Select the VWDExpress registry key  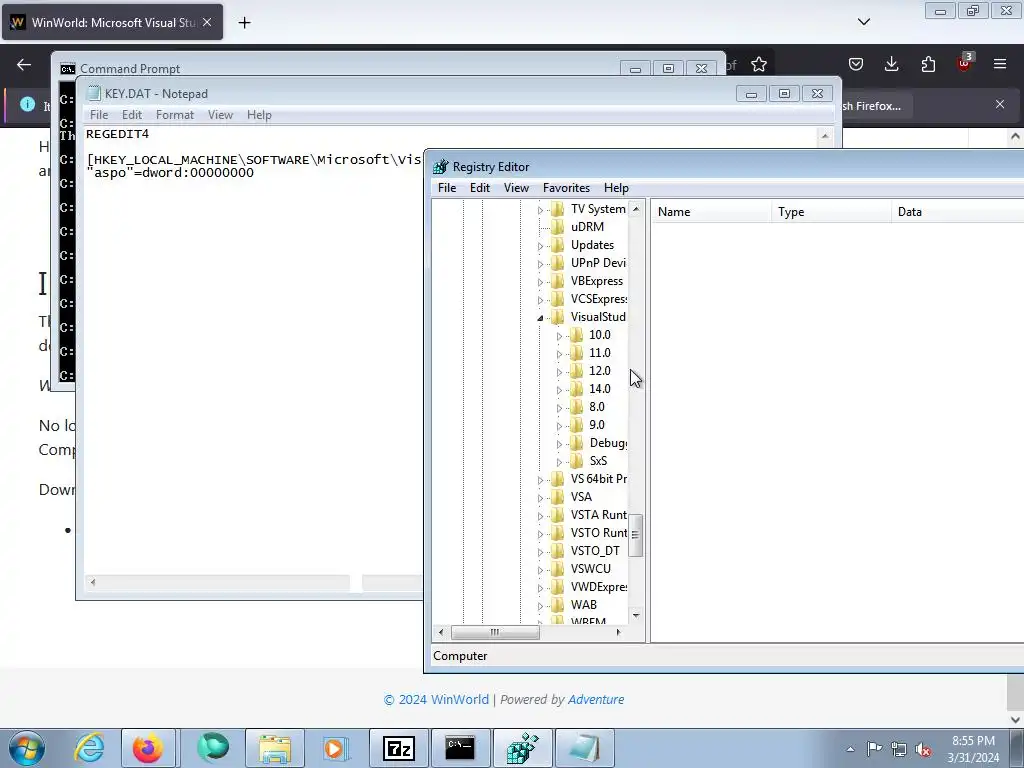[x=598, y=586]
